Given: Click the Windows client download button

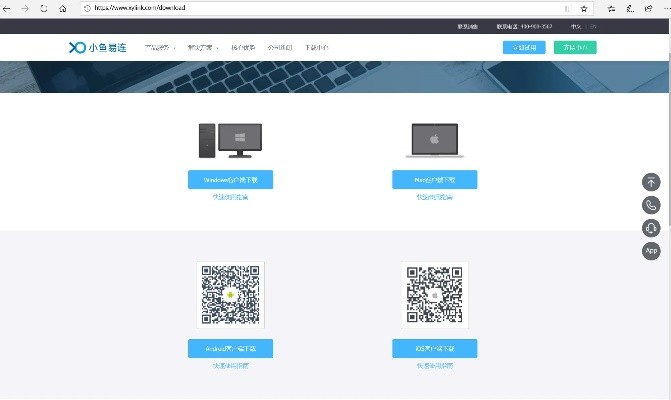Looking at the screenshot, I should point(230,180).
